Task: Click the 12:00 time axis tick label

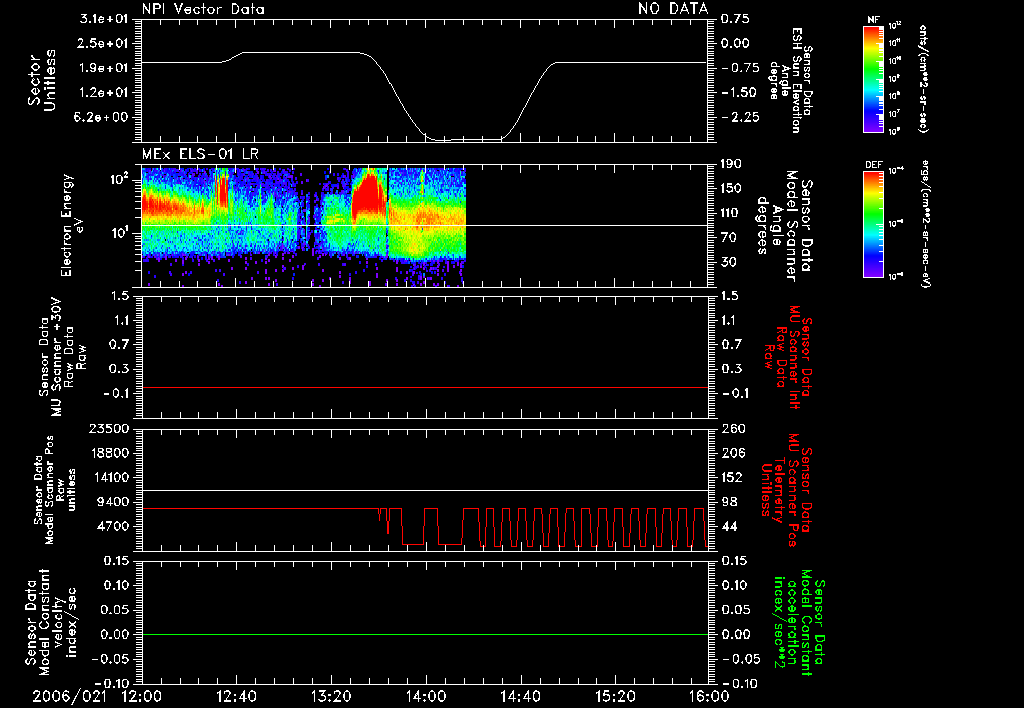Action: point(142,696)
